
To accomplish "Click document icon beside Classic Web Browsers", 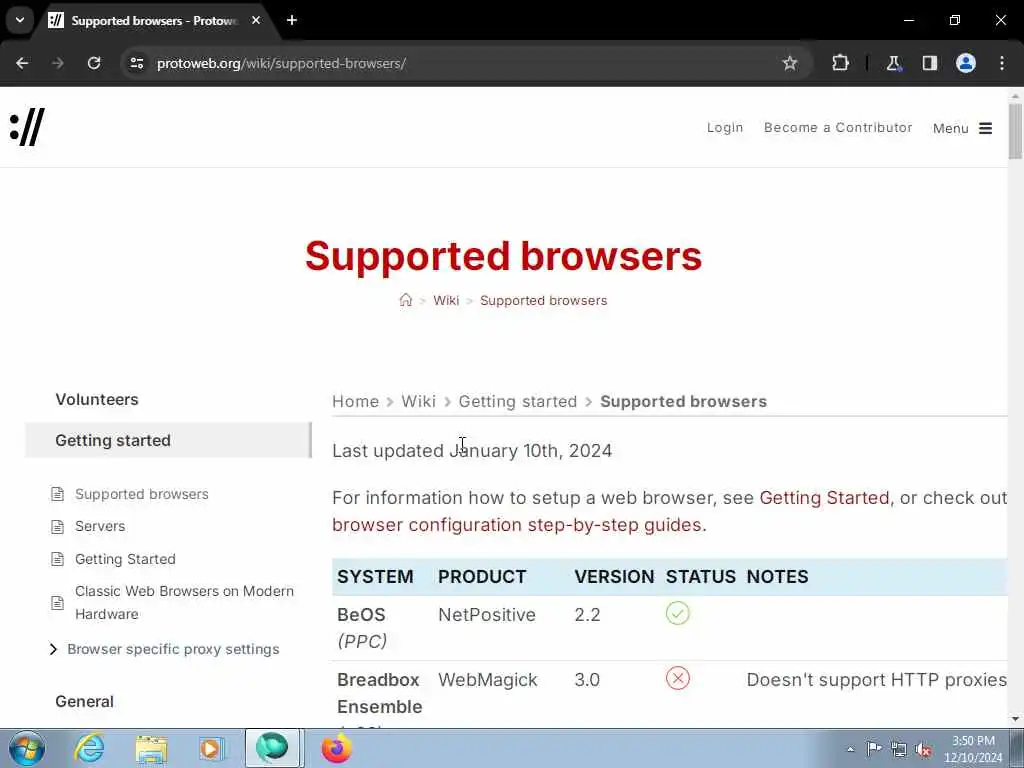I will 57,603.
